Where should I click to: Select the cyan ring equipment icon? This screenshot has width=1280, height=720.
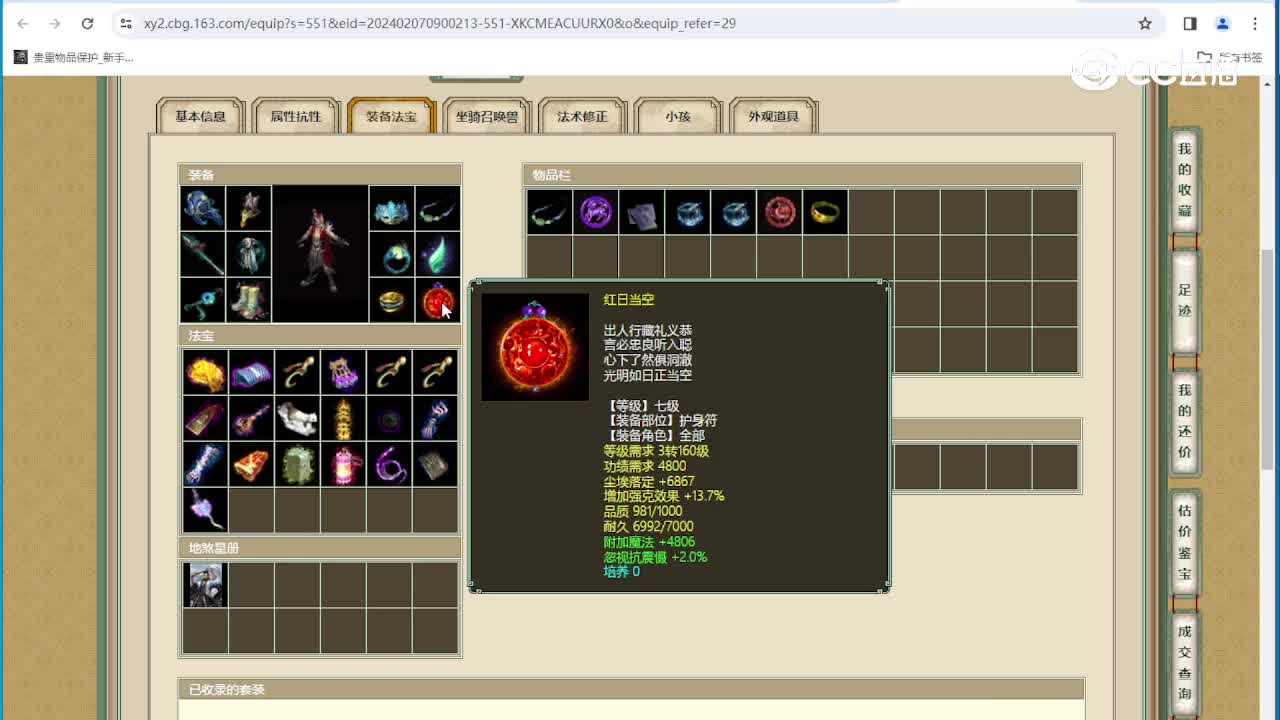click(391, 254)
